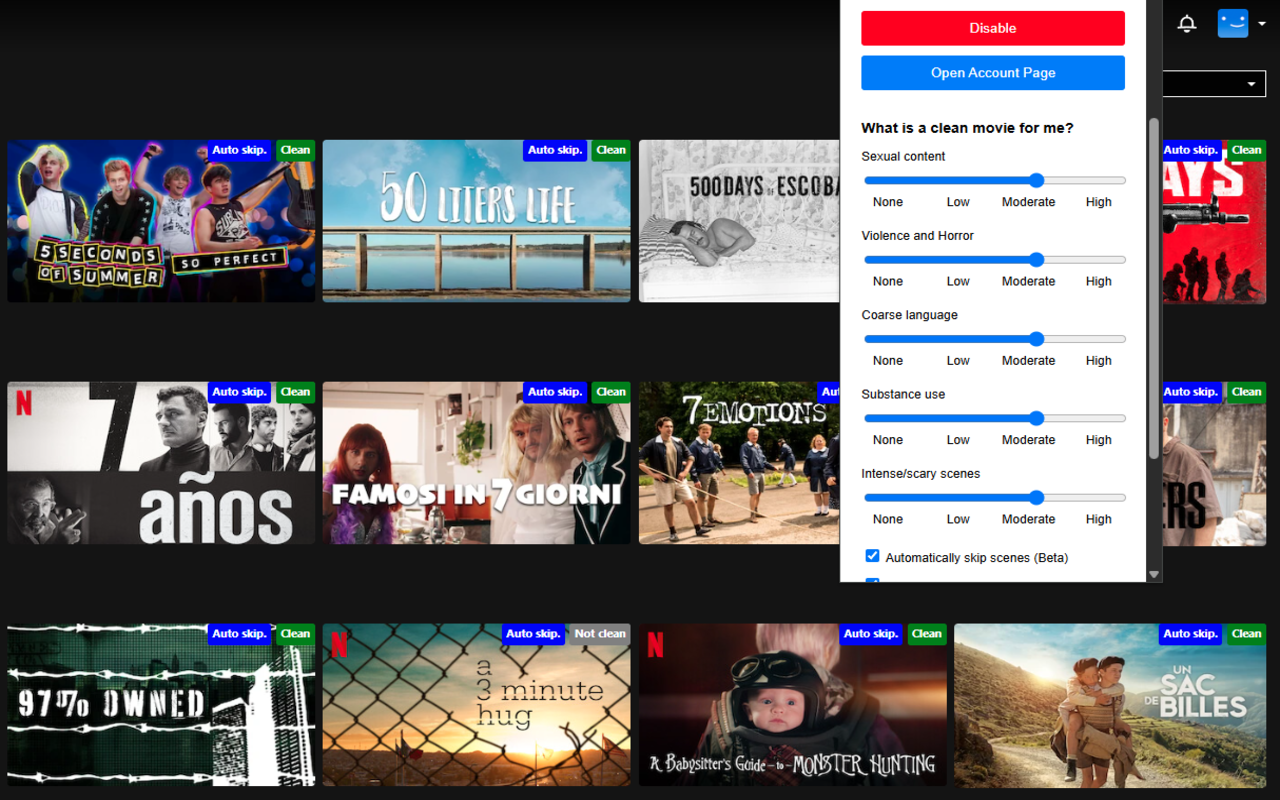The image size is (1280, 800).
Task: Open the 7 Emotions thumbnail
Action: [x=739, y=463]
